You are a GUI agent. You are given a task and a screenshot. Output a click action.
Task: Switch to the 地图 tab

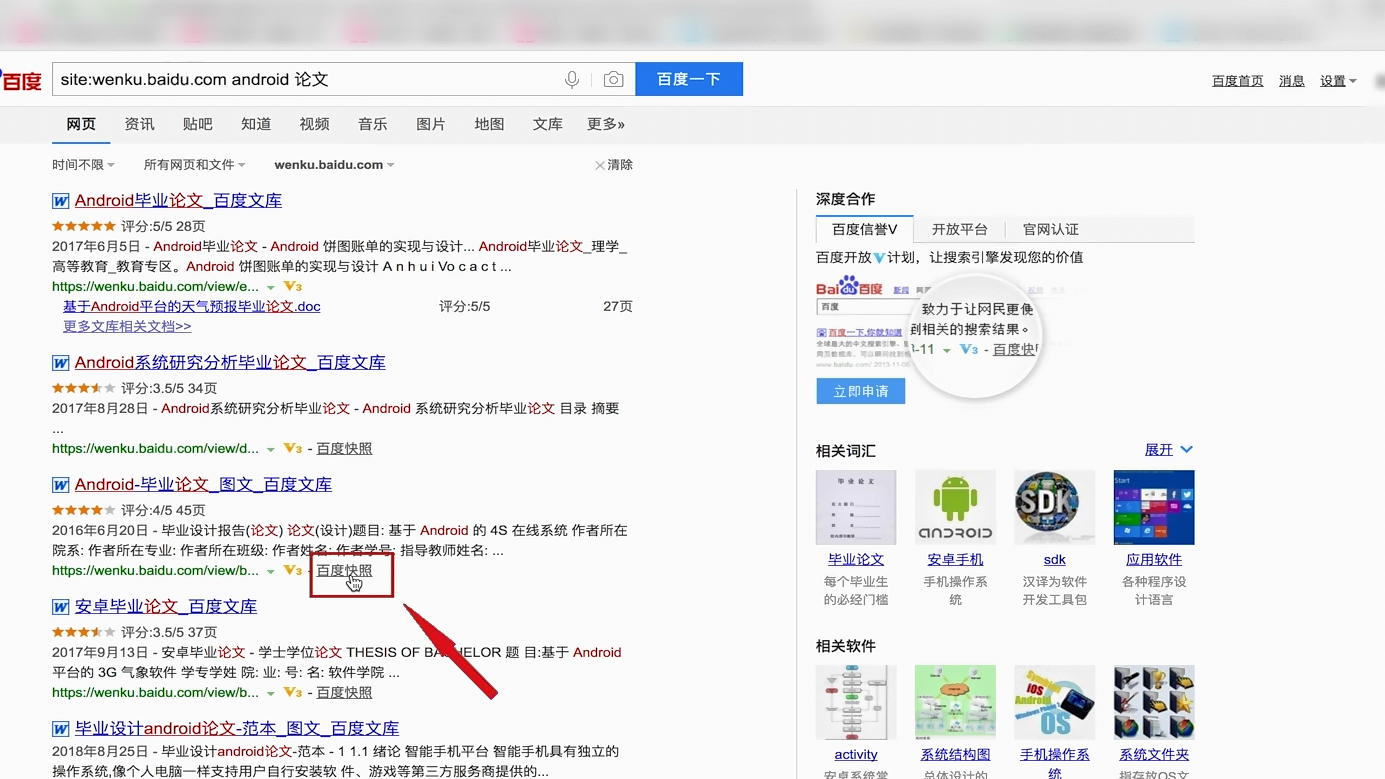point(489,124)
